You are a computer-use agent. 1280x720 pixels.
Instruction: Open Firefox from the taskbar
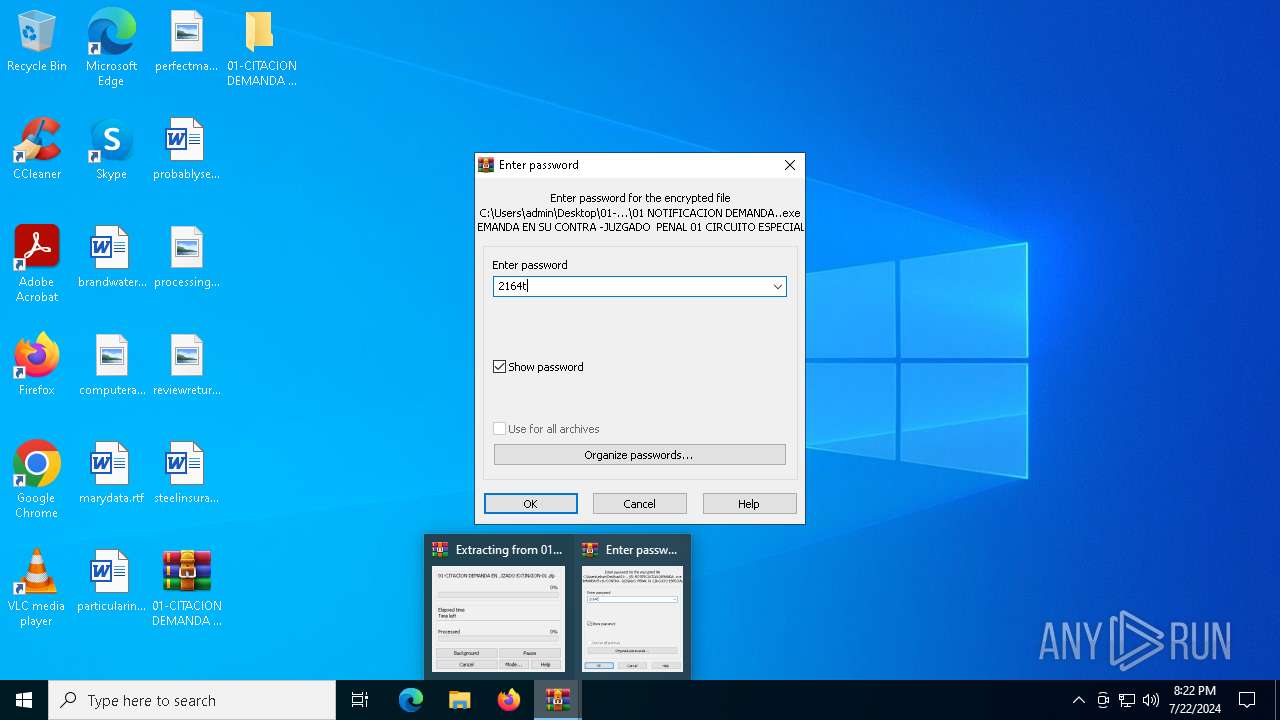coord(508,700)
